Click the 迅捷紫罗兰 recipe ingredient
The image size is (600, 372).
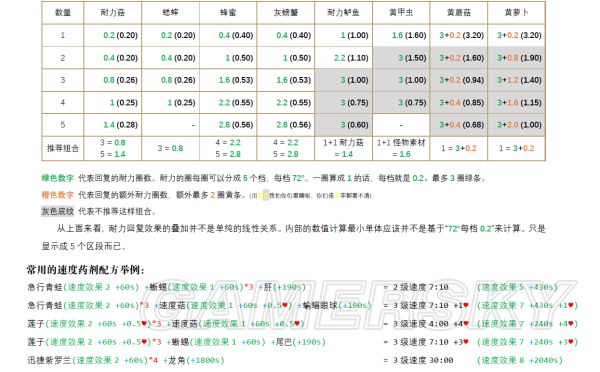tap(50, 360)
